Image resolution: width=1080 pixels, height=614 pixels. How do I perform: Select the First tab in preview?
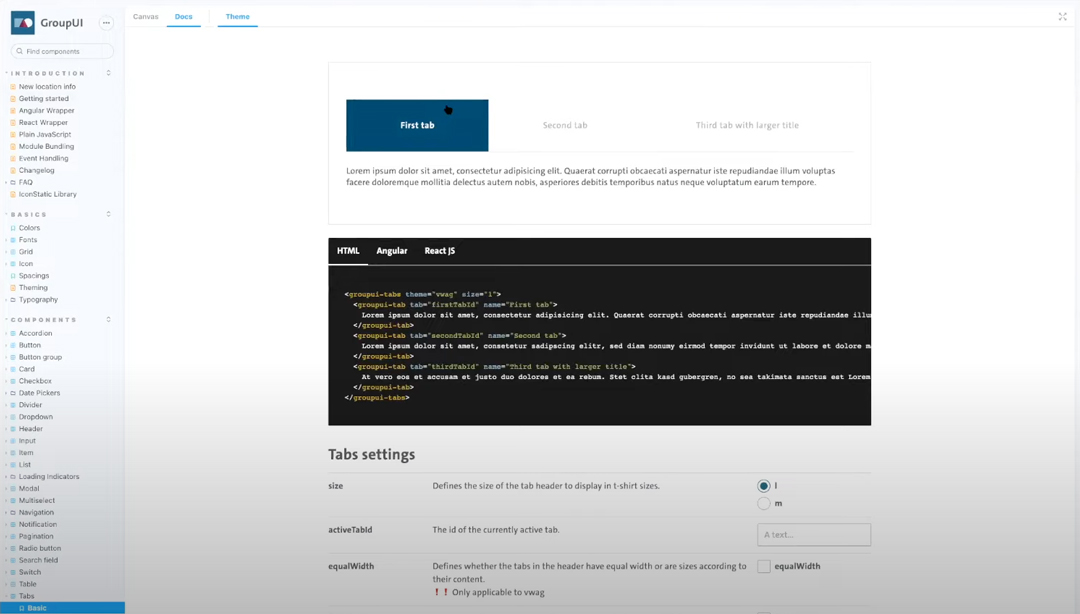point(417,125)
